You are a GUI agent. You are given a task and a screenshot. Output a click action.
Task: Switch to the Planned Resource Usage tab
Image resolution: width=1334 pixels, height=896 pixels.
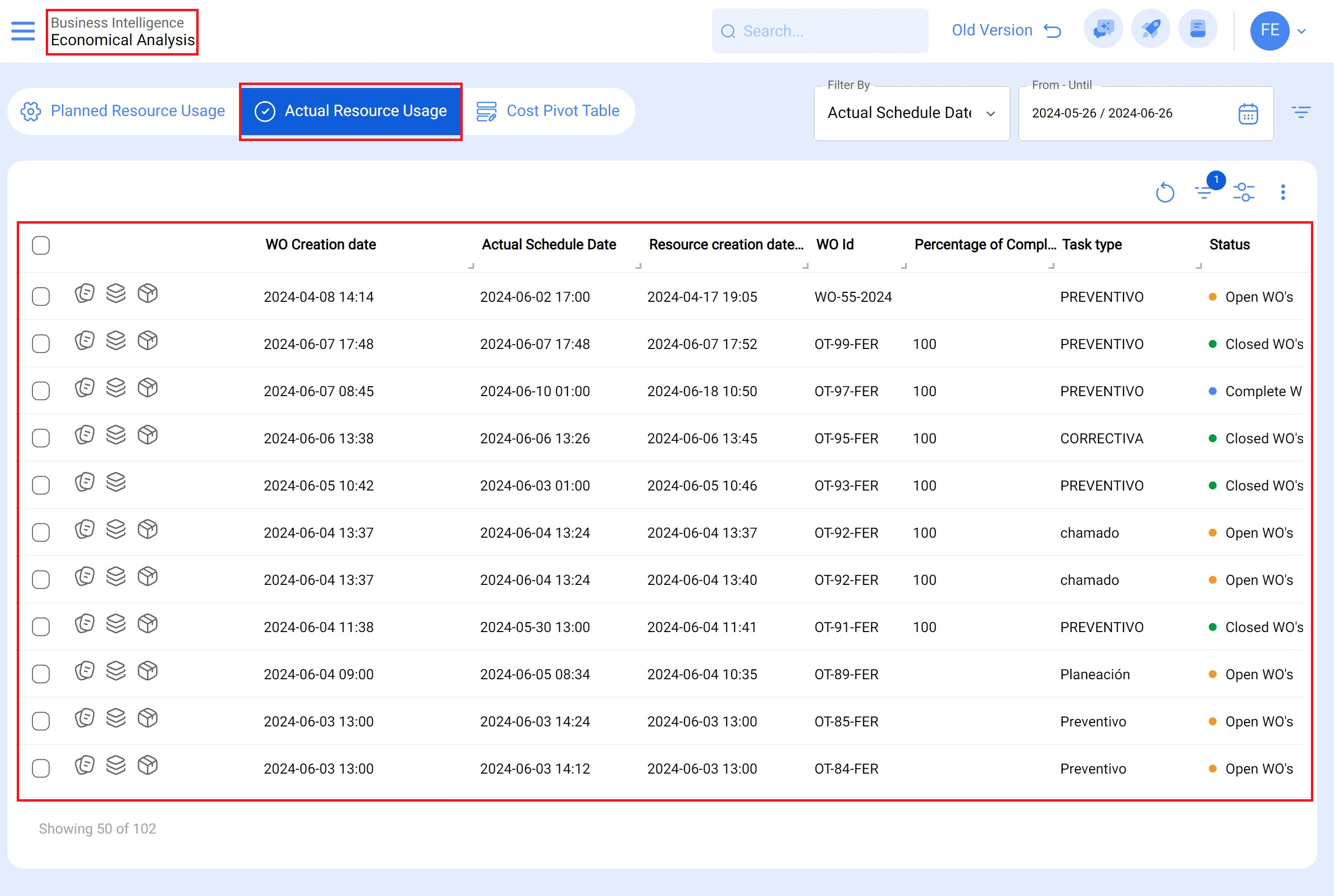137,111
